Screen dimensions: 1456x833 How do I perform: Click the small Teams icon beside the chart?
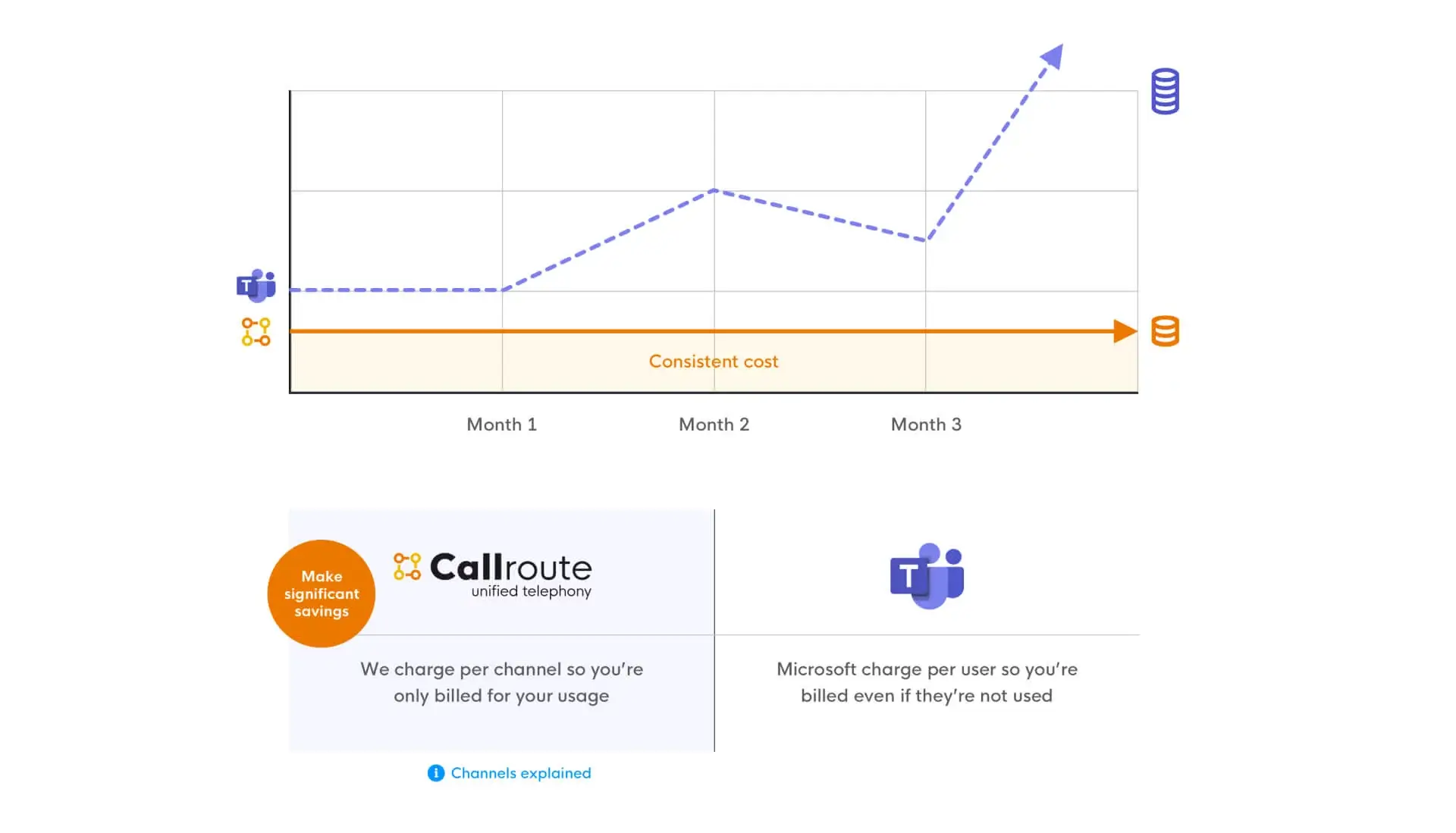(256, 286)
